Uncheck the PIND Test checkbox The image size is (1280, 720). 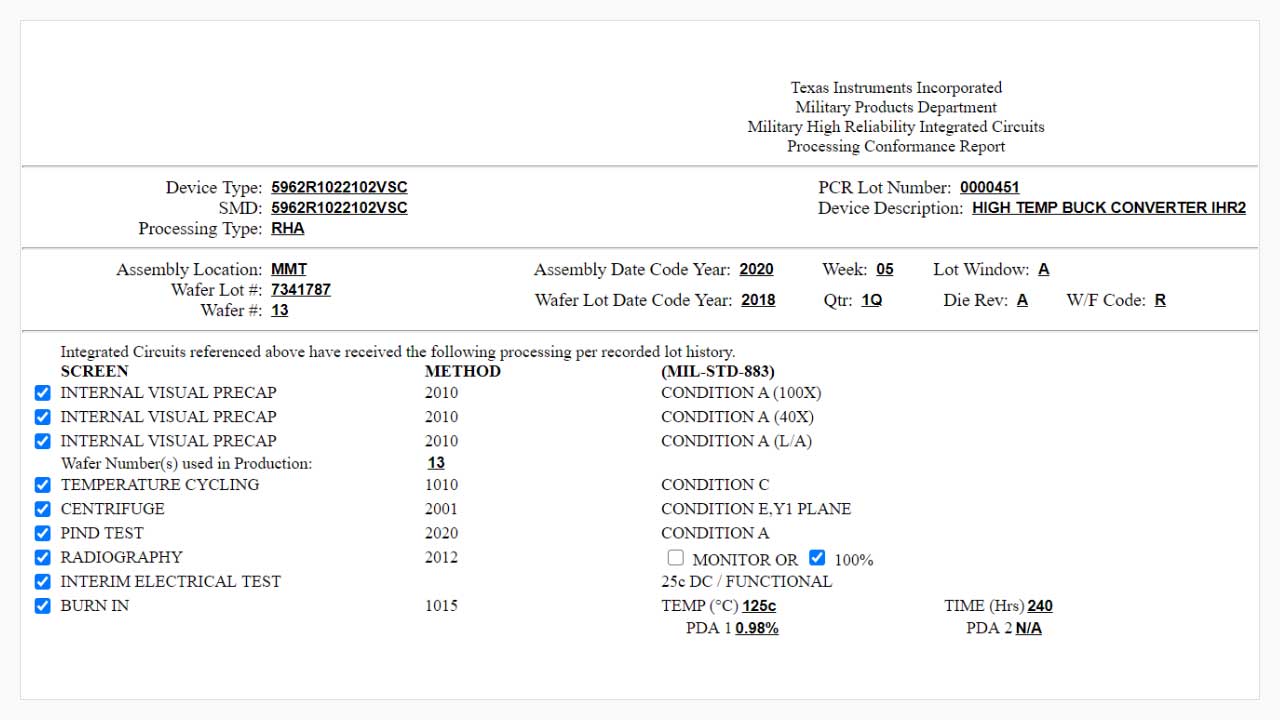42,533
